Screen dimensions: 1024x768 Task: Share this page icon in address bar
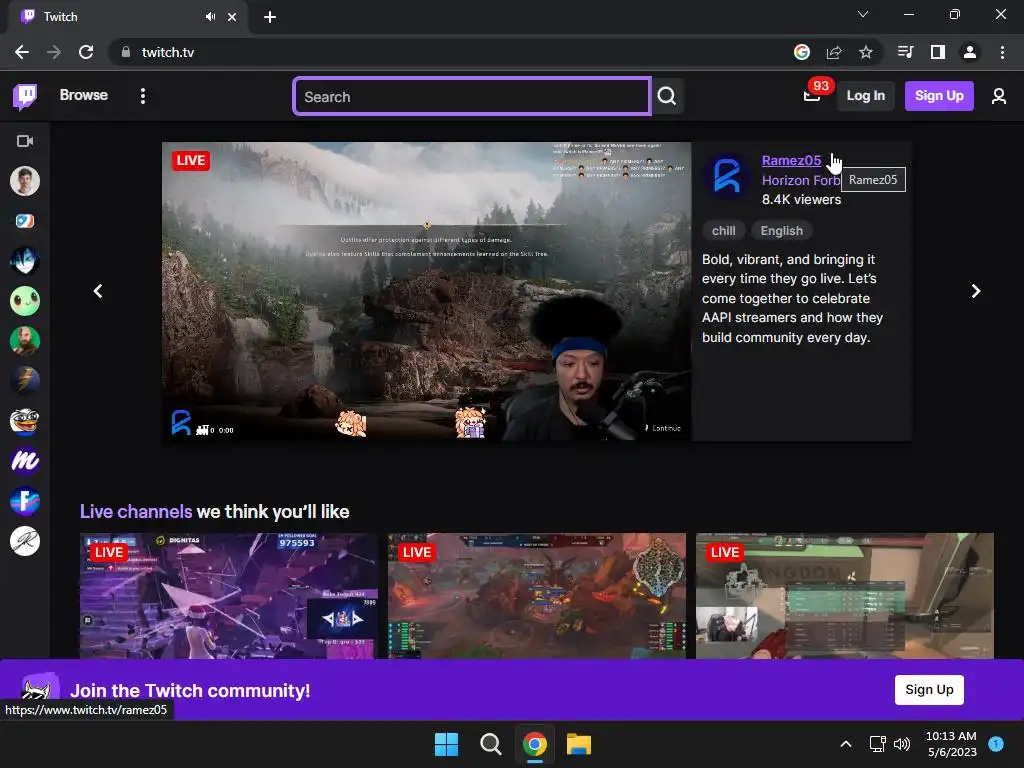[834, 52]
